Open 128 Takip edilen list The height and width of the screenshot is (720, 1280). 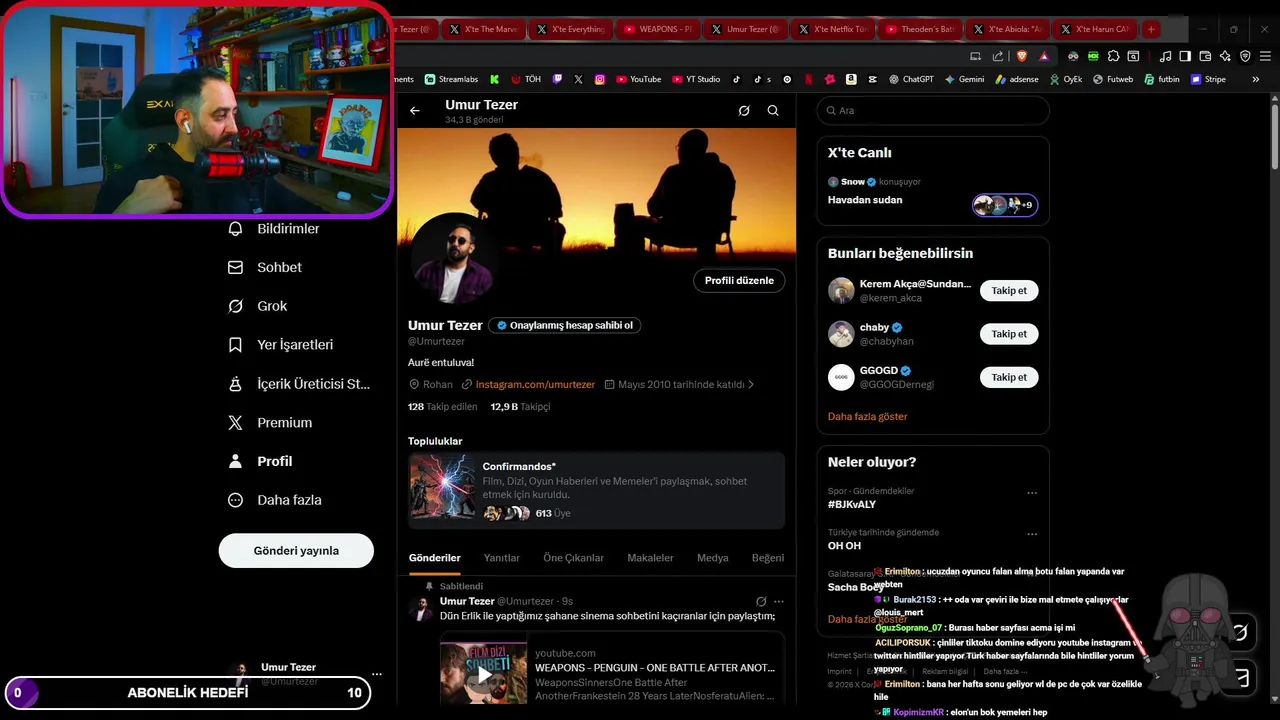click(443, 407)
